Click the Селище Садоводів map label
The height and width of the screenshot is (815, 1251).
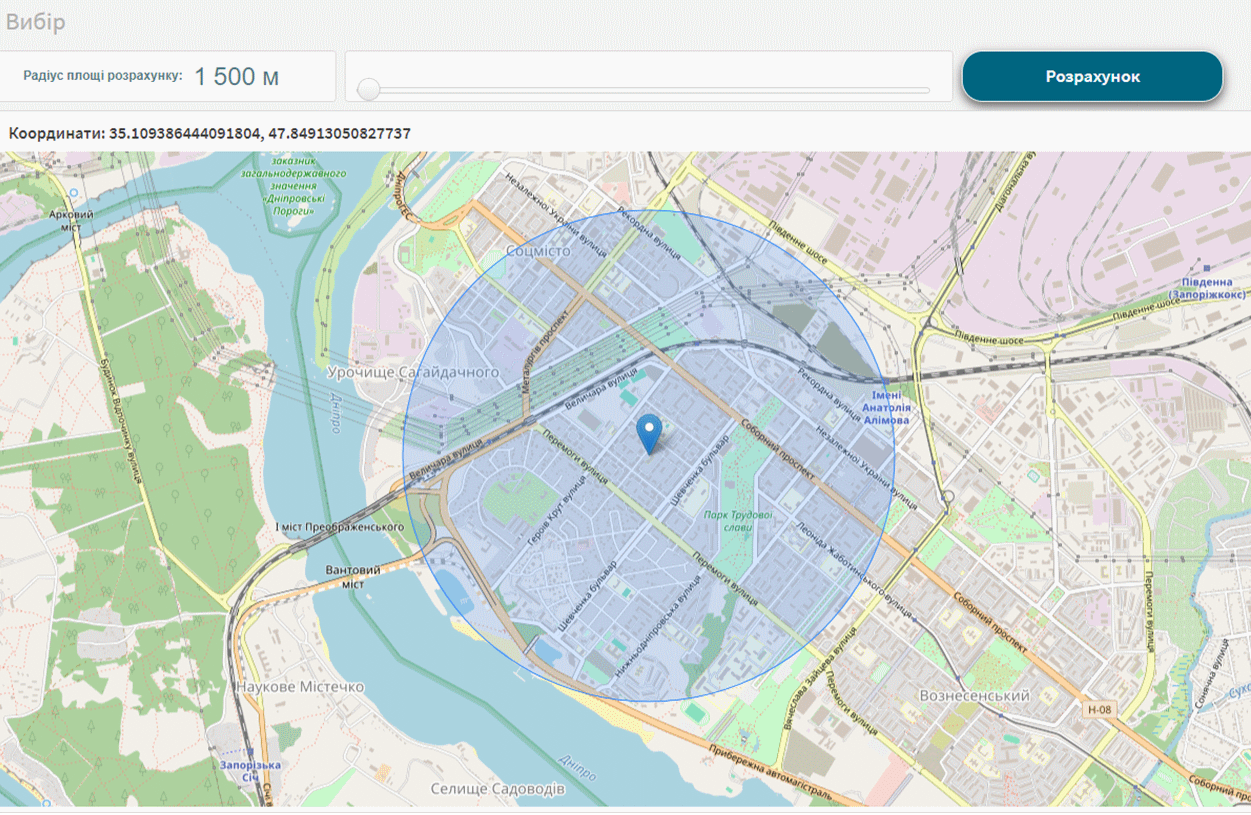[x=497, y=789]
